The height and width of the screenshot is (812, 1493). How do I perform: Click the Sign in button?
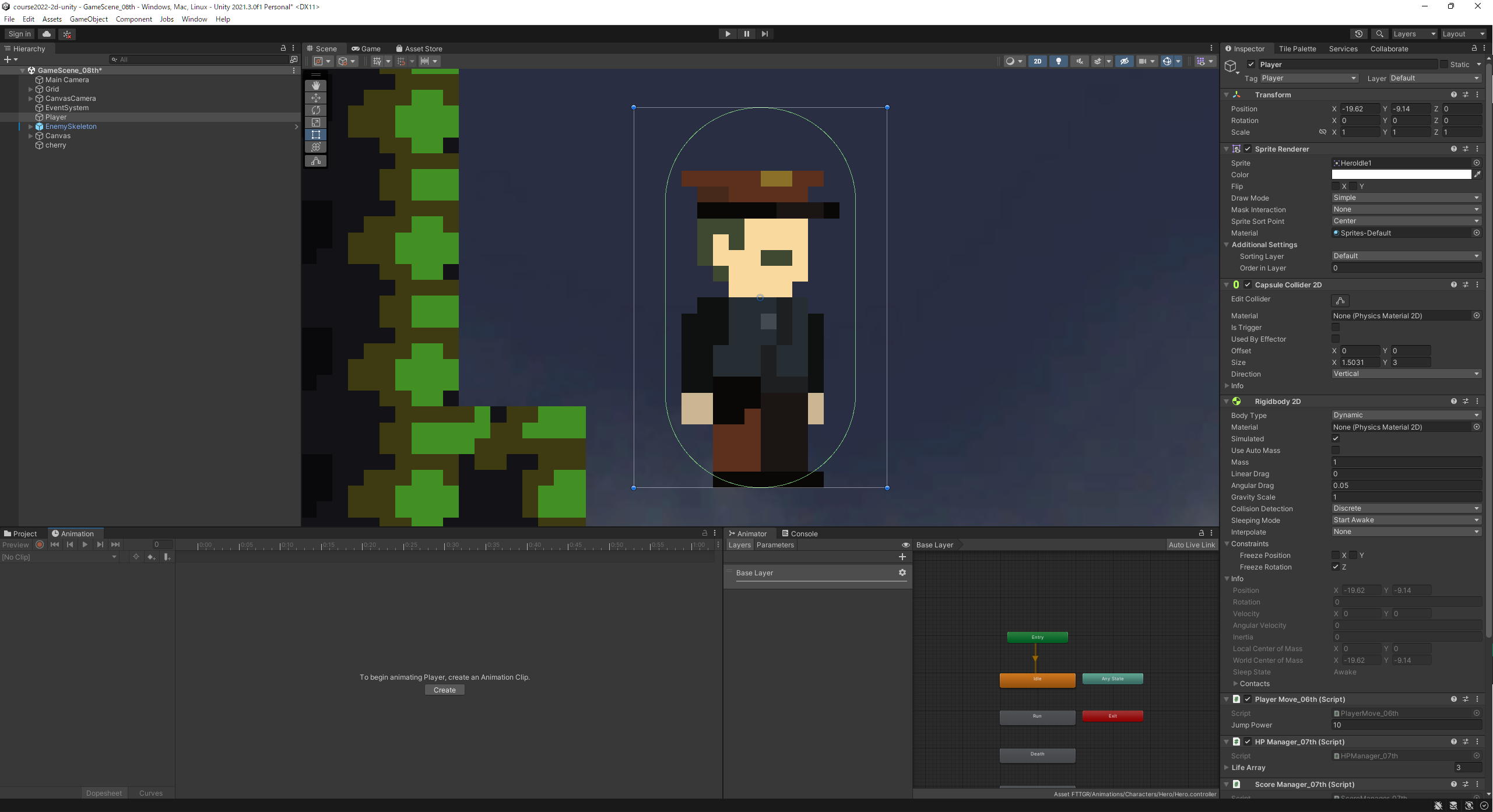pyautogui.click(x=20, y=34)
